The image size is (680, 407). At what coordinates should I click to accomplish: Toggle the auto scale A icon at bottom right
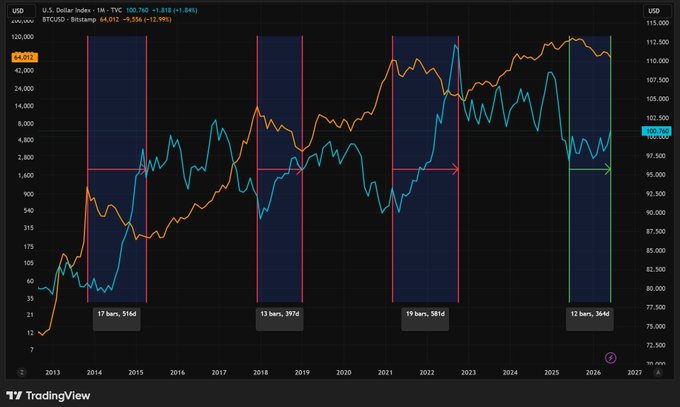tap(658, 372)
